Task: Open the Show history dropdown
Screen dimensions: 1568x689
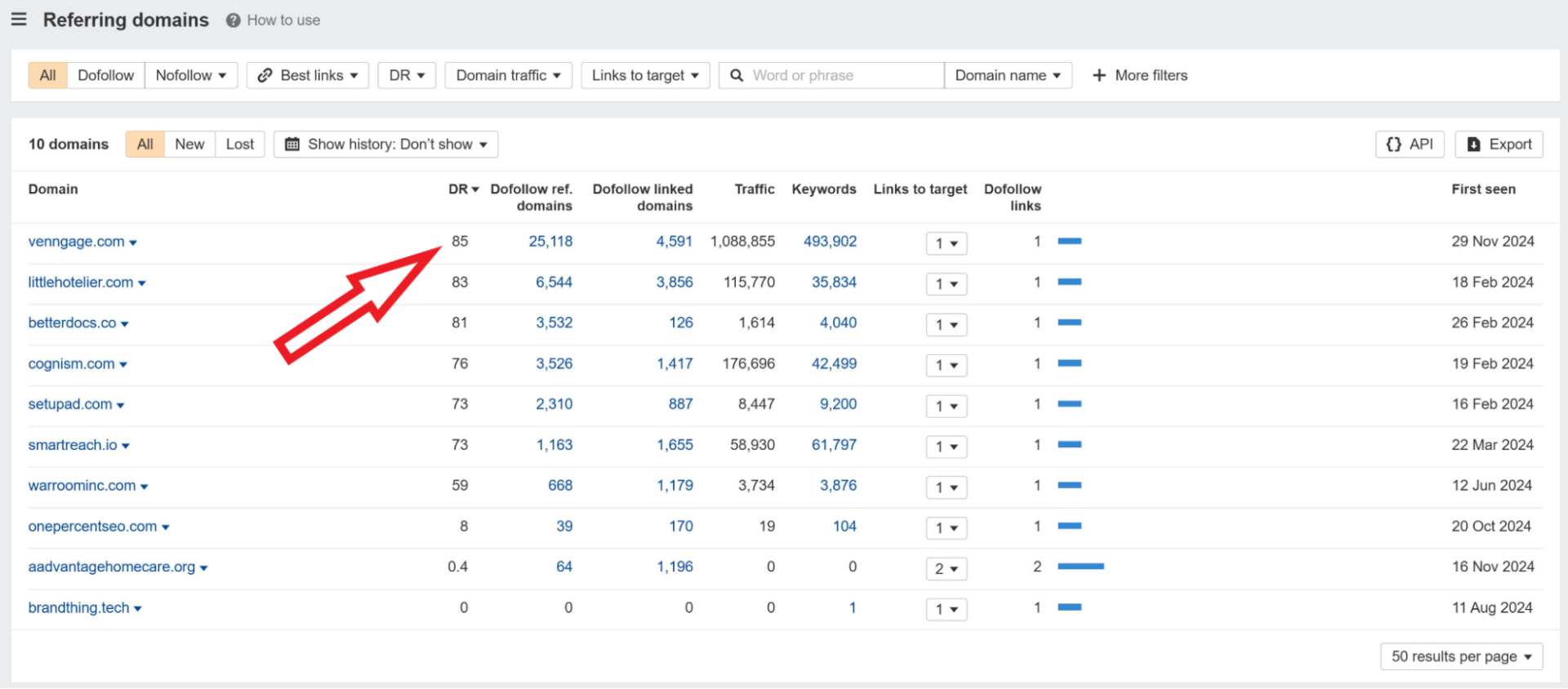Action: coord(385,144)
